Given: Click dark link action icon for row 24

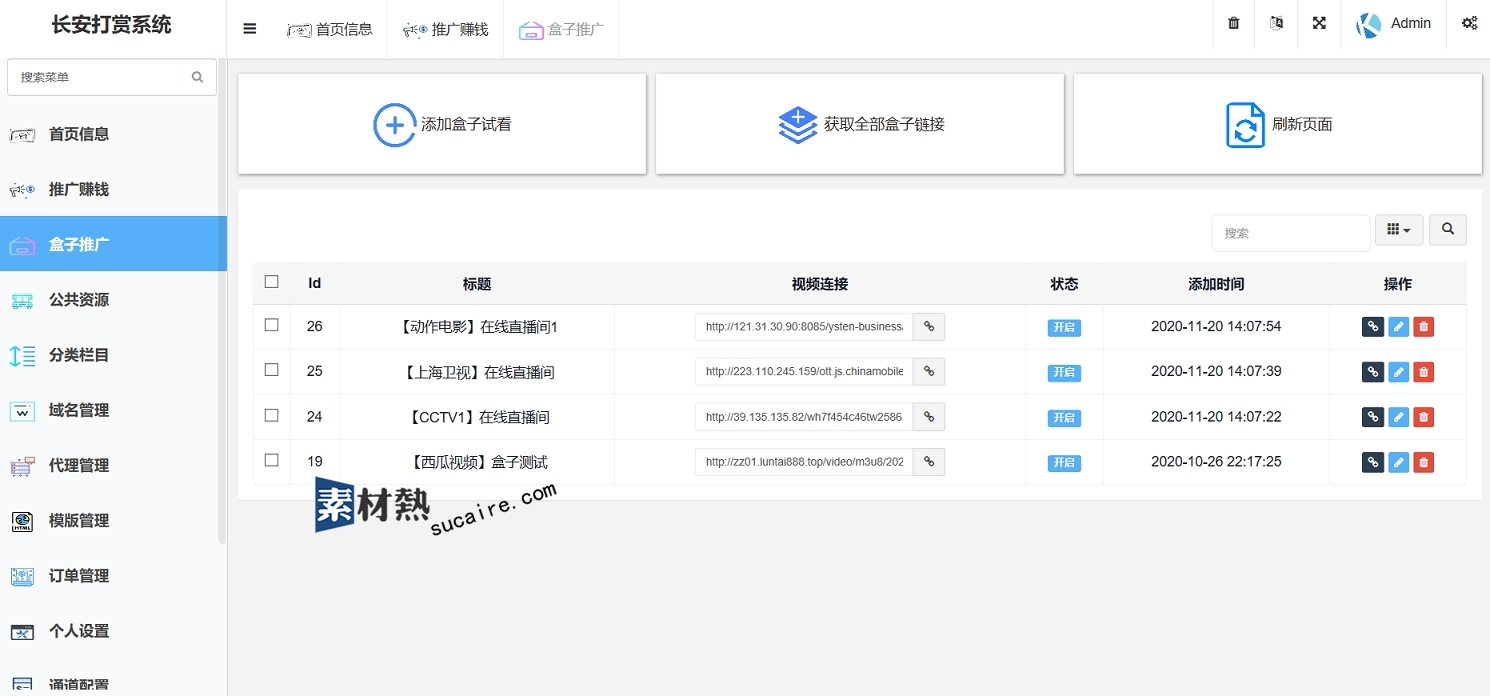Looking at the screenshot, I should click(1373, 417).
